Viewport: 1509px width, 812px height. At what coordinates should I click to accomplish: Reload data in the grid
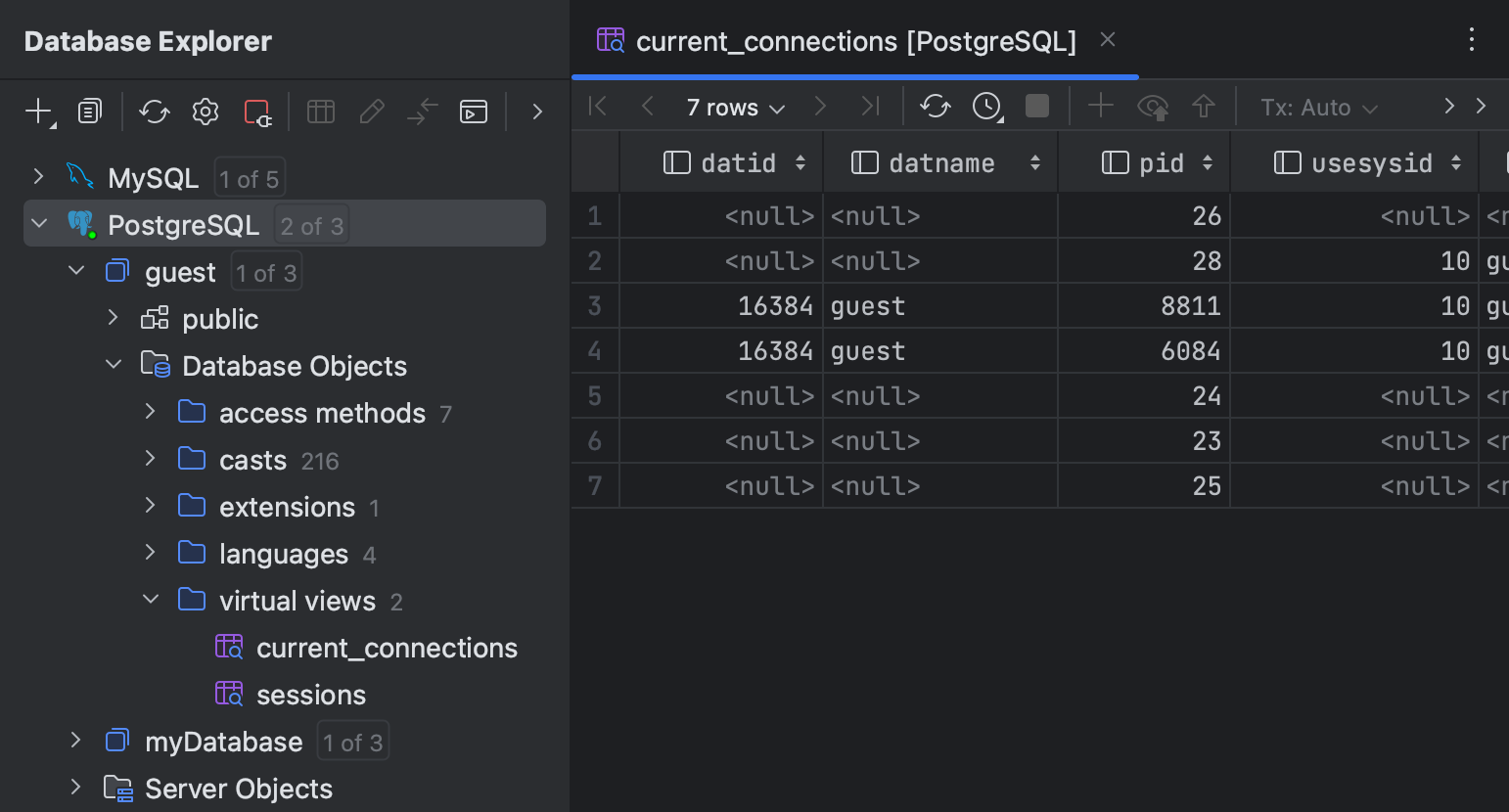(x=935, y=107)
